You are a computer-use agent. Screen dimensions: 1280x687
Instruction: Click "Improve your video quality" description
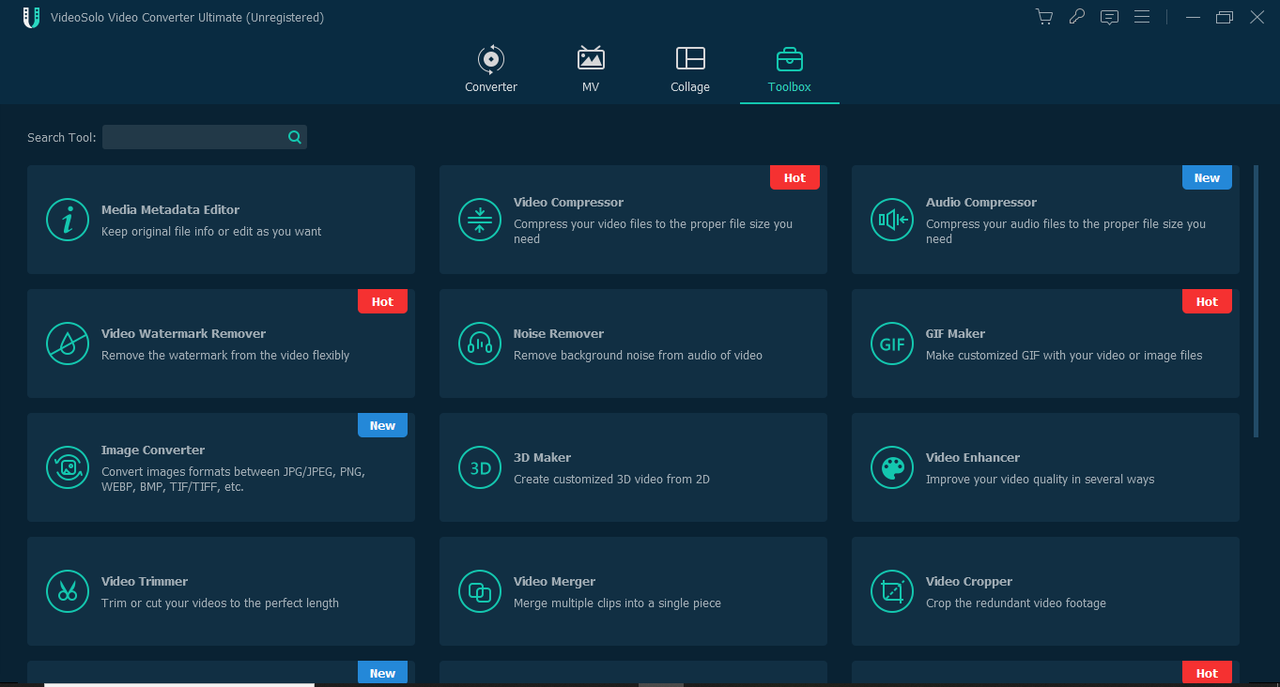(1040, 480)
